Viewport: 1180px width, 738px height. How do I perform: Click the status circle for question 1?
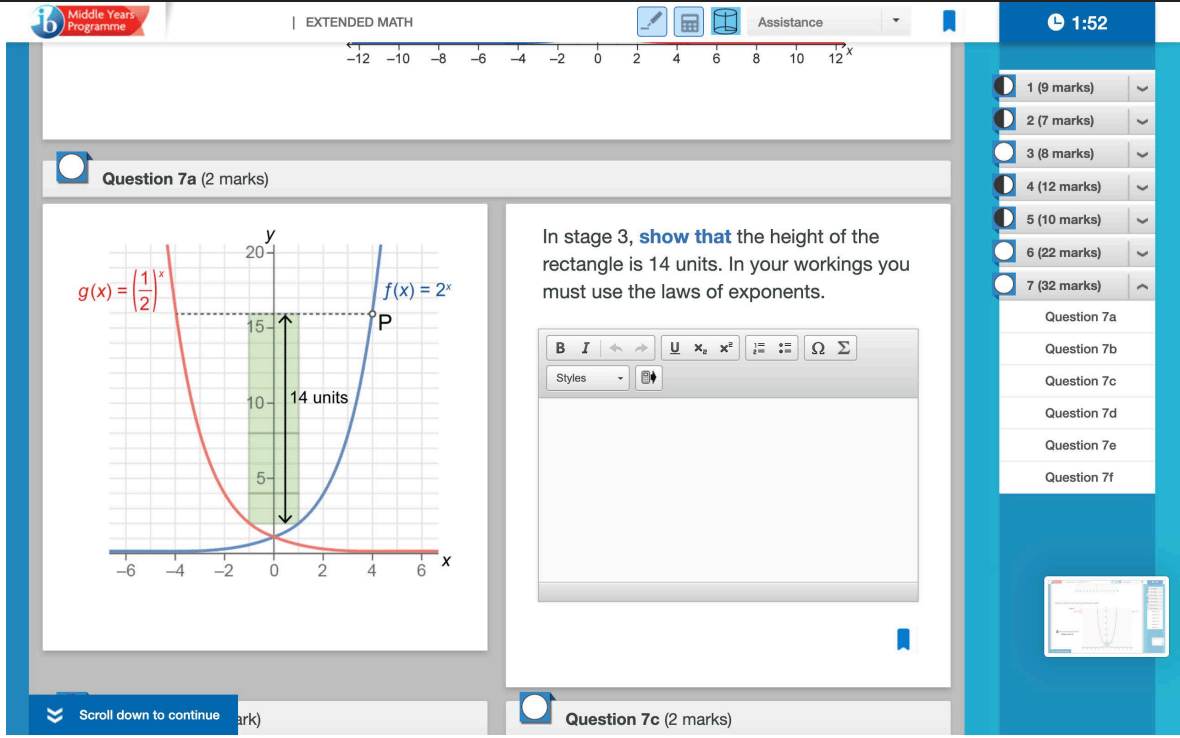click(x=1004, y=86)
